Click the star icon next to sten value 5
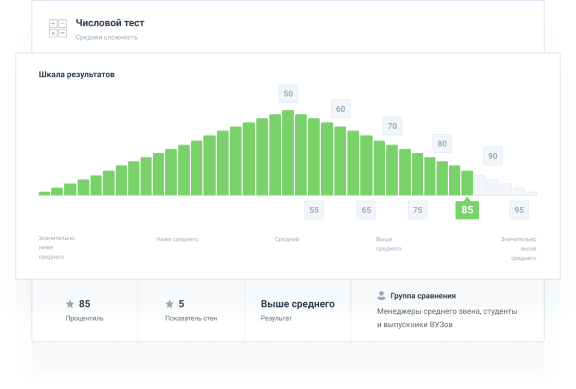This screenshot has width=576, height=389. [169, 304]
